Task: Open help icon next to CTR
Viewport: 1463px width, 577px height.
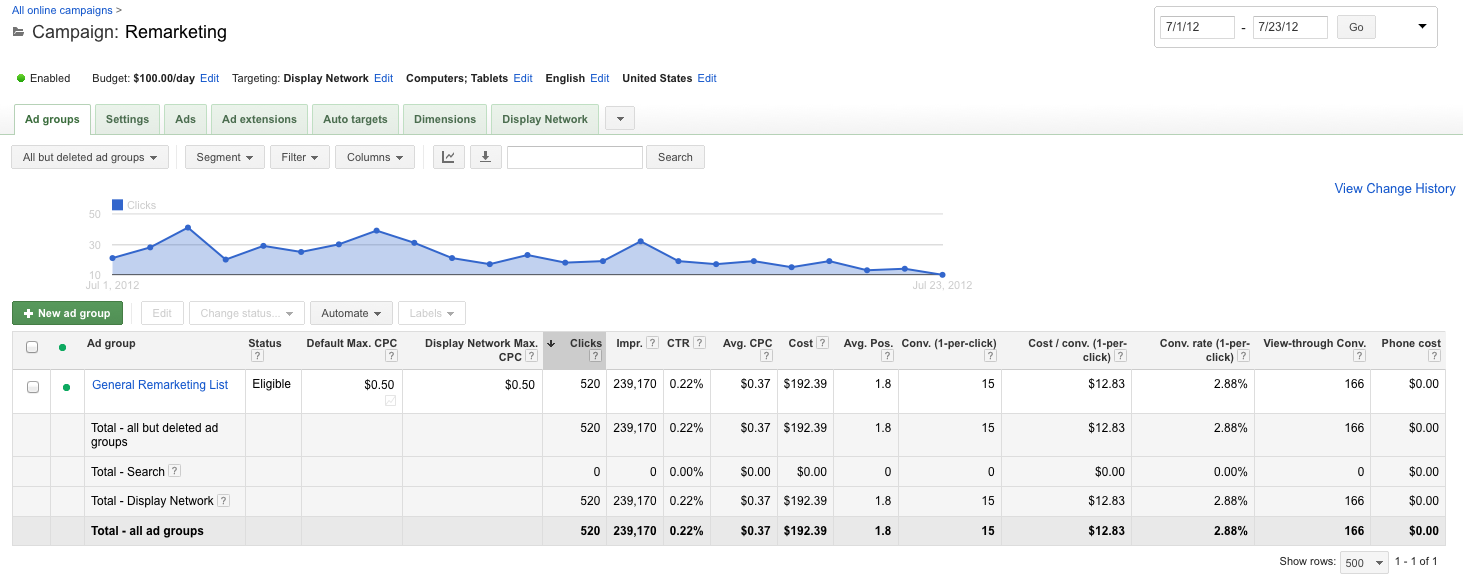Action: (x=700, y=343)
